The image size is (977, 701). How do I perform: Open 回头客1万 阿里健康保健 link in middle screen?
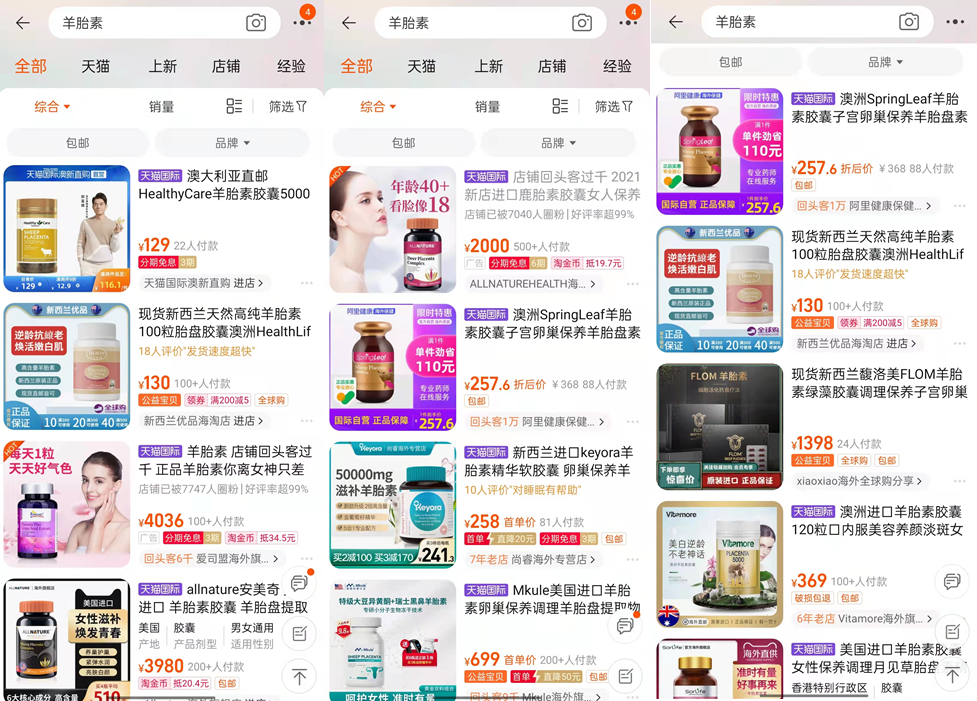536,422
